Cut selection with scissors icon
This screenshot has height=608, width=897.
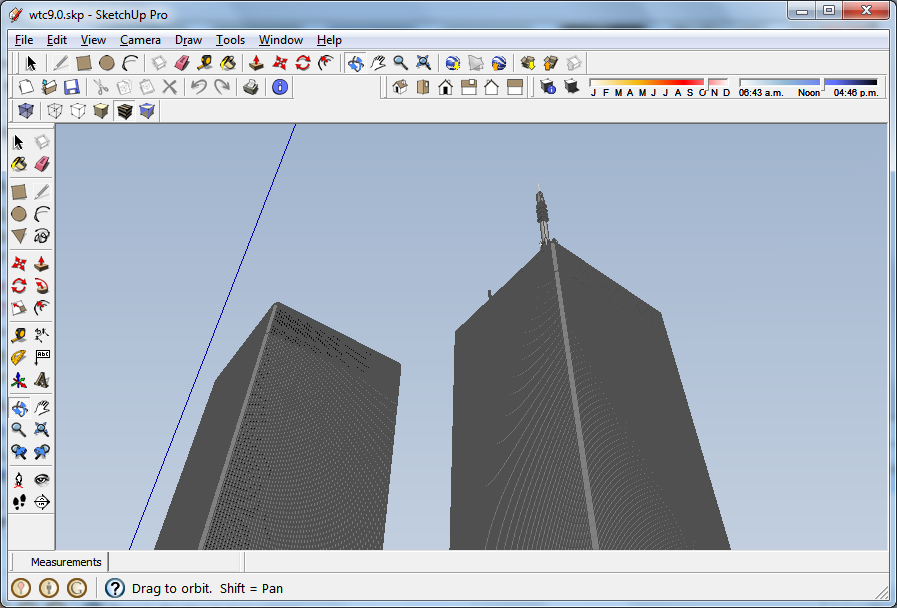click(x=101, y=87)
